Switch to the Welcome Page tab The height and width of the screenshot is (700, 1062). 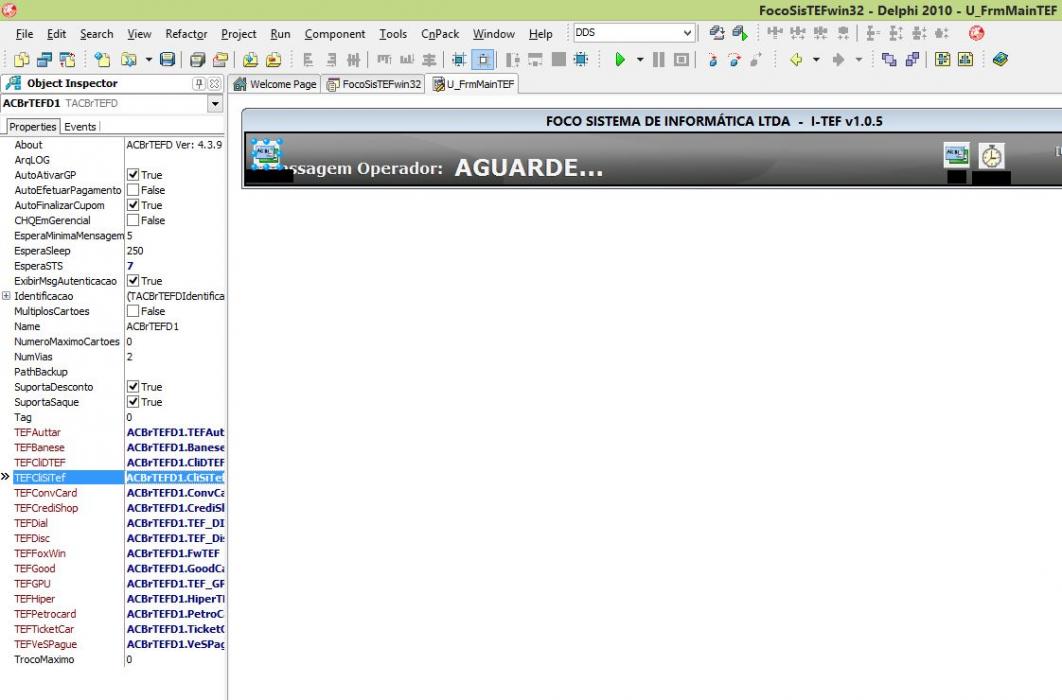click(274, 84)
